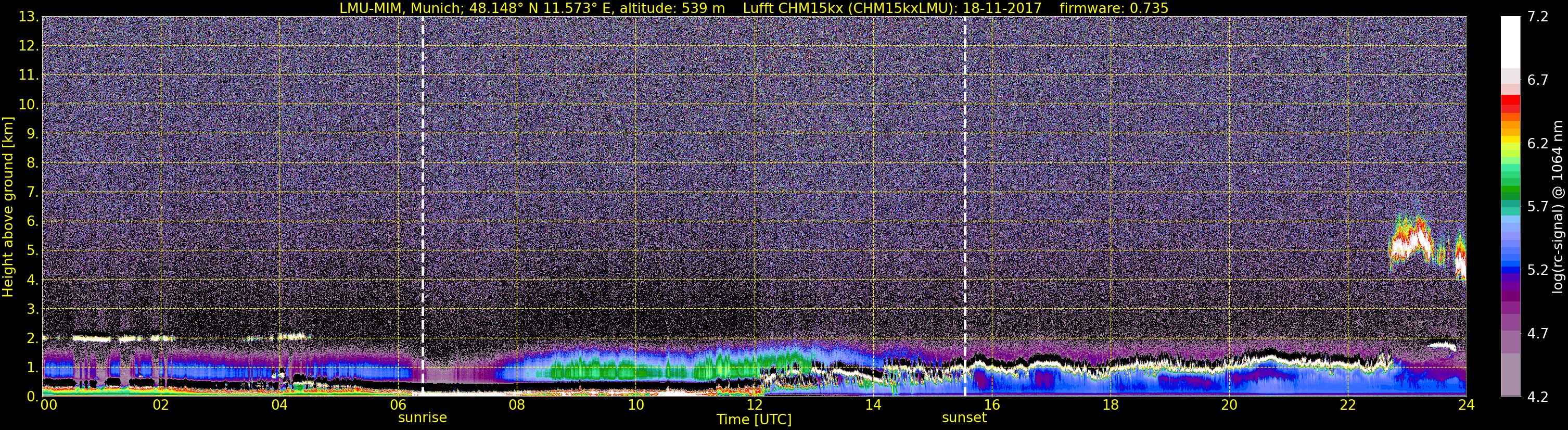This screenshot has height=430, width=1568.
Task: Click the height axis tick label 7.
Action: tap(32, 193)
